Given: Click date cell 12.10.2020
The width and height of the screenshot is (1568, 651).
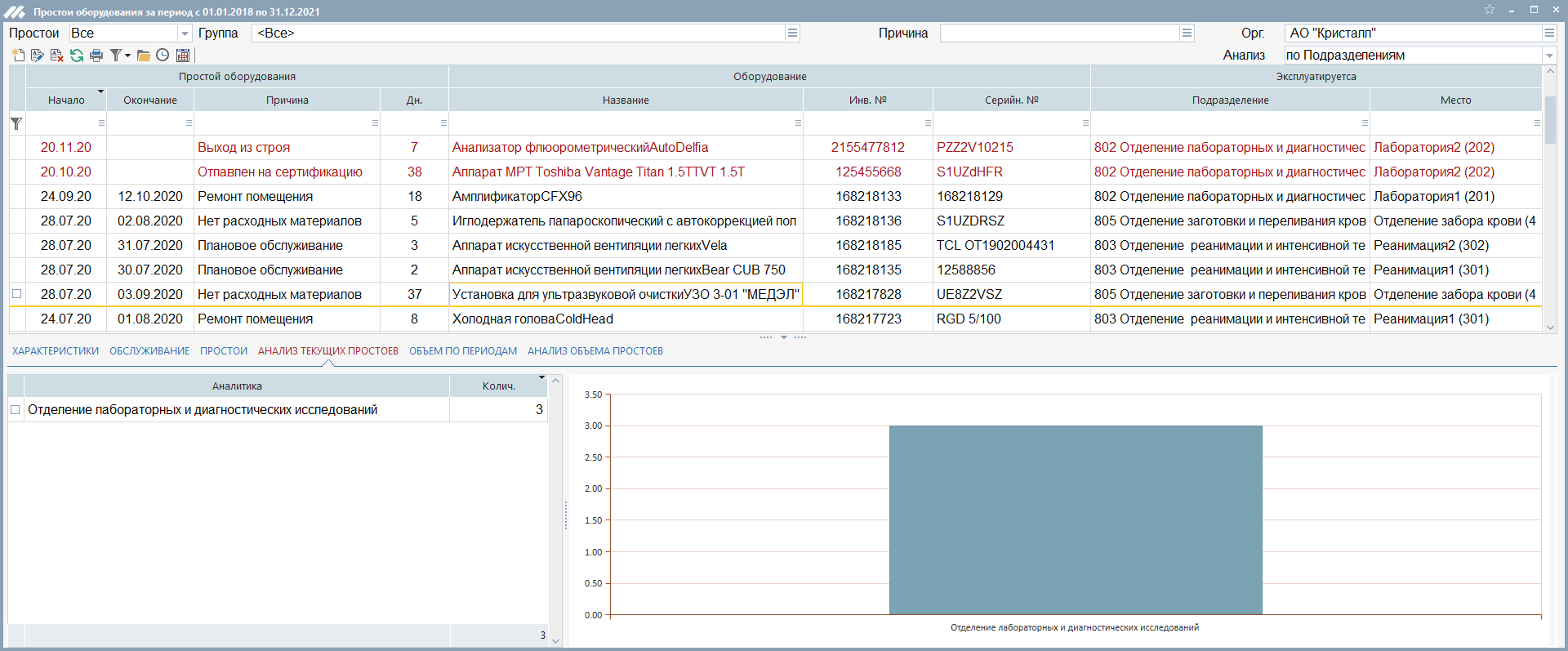Looking at the screenshot, I should pyautogui.click(x=150, y=197).
